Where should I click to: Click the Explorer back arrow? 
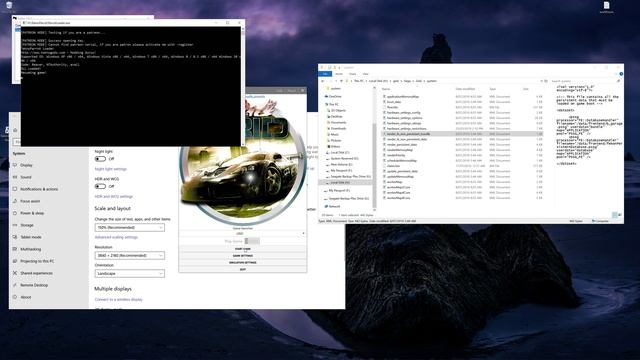click(323, 81)
